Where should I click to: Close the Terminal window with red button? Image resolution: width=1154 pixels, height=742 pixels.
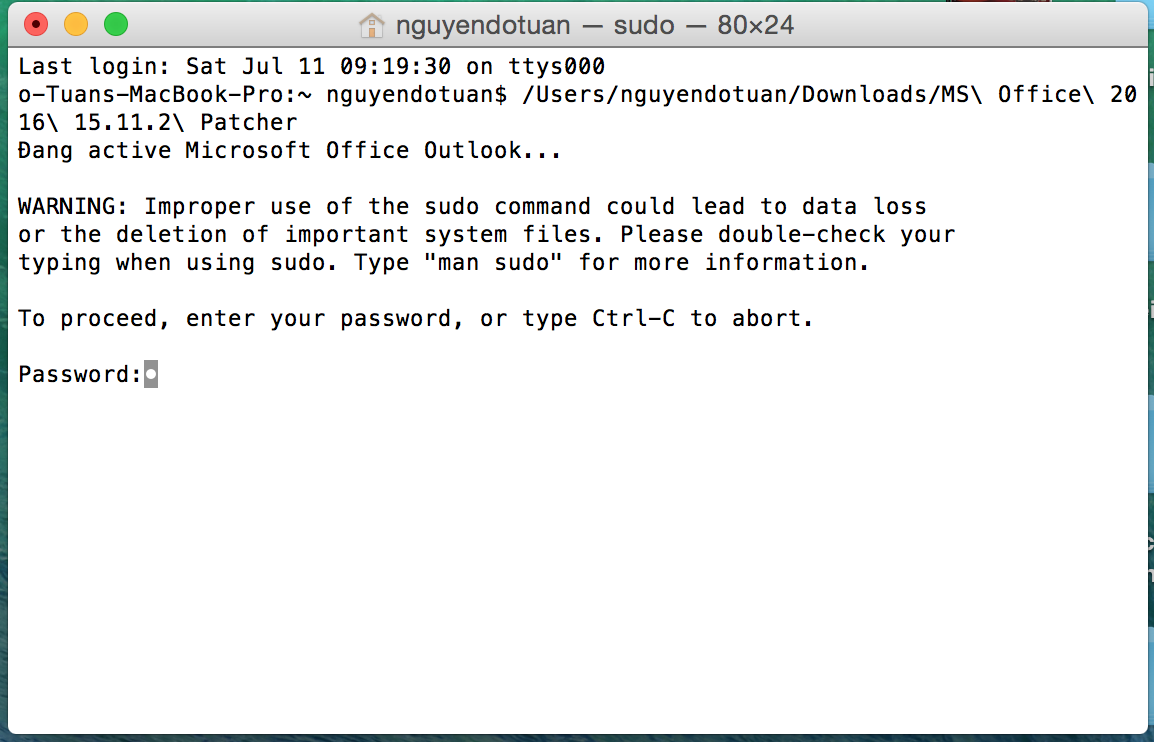tap(36, 24)
